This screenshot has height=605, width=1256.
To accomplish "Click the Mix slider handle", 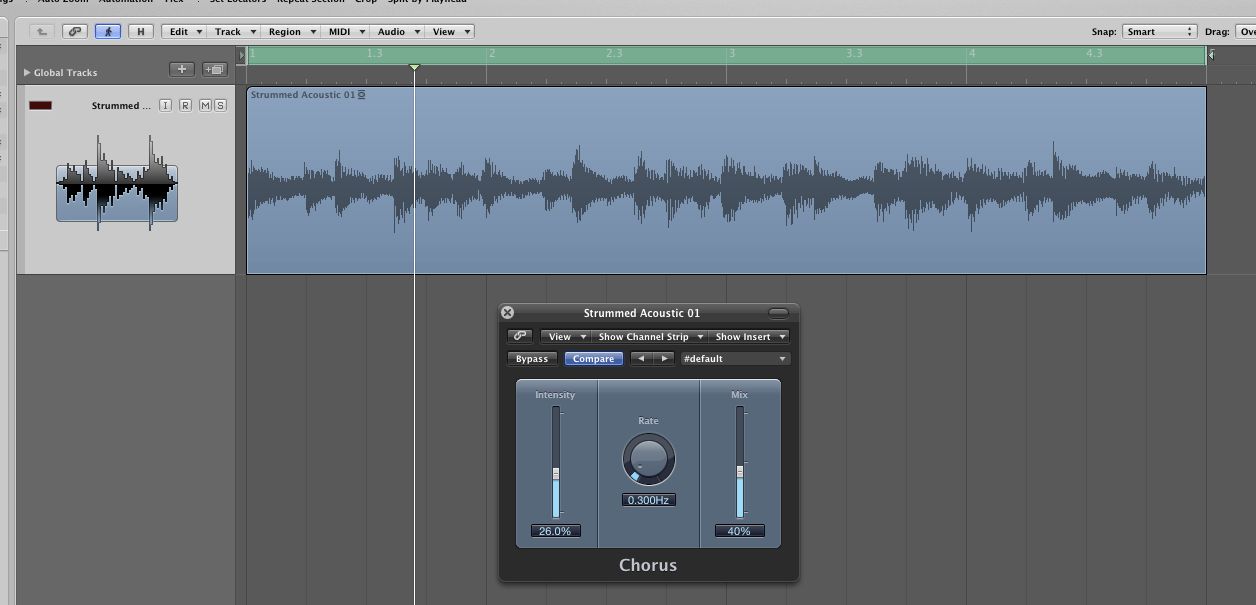I will tap(740, 471).
